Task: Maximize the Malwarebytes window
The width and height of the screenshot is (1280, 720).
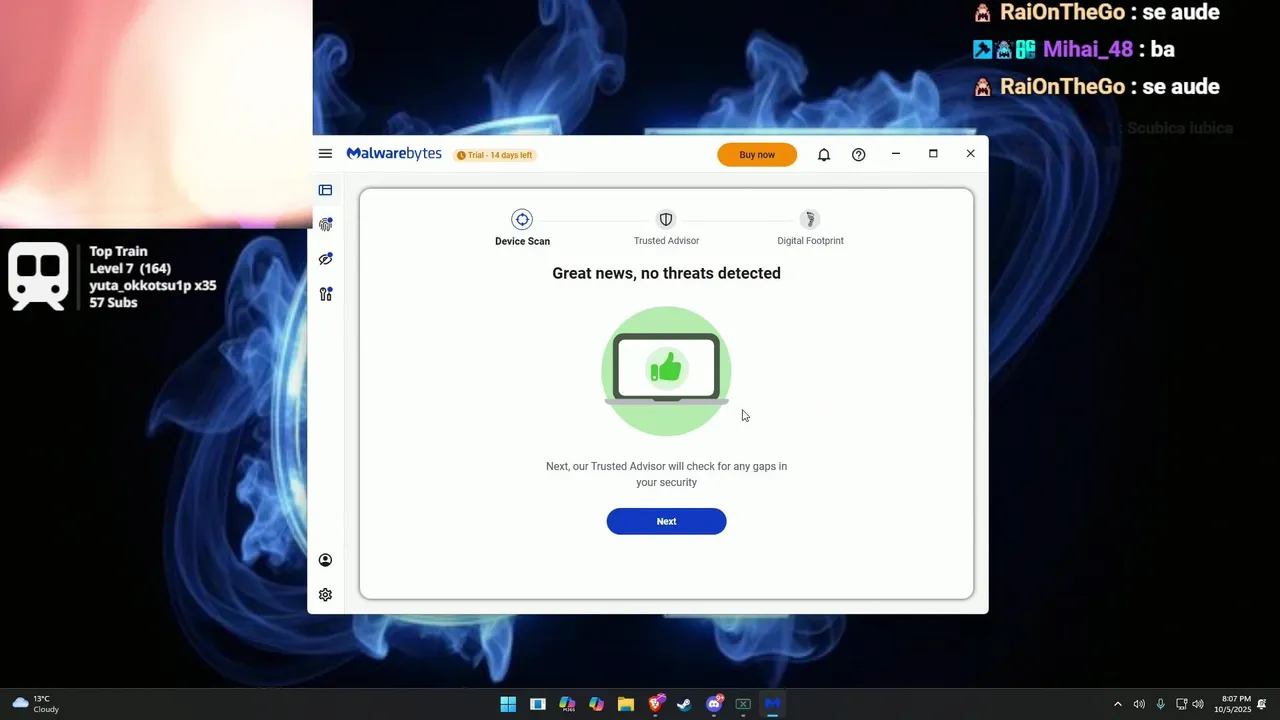Action: 933,154
